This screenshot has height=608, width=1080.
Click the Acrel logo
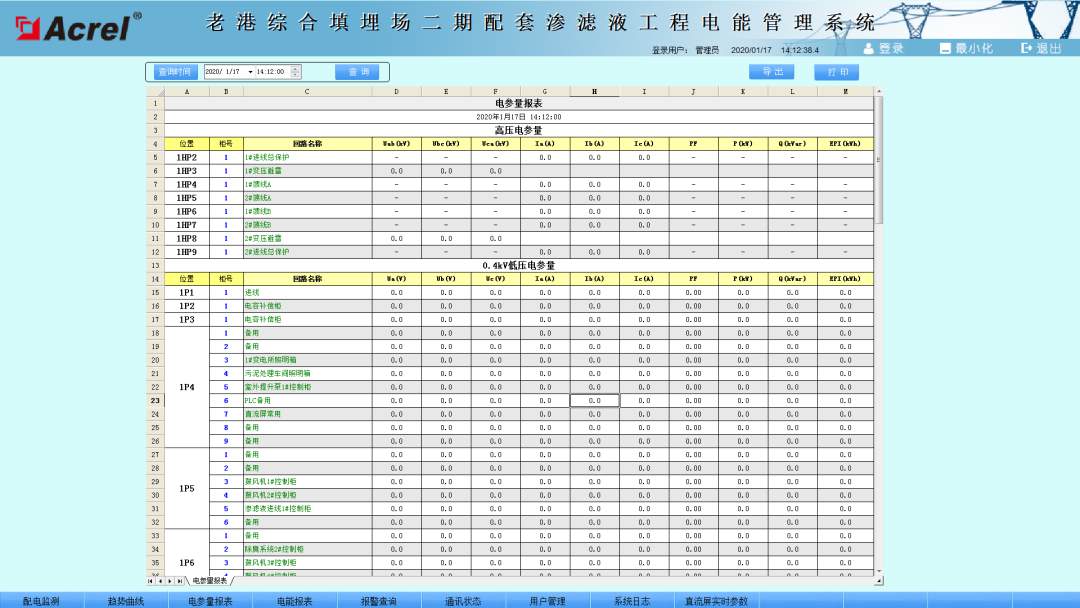coord(78,27)
